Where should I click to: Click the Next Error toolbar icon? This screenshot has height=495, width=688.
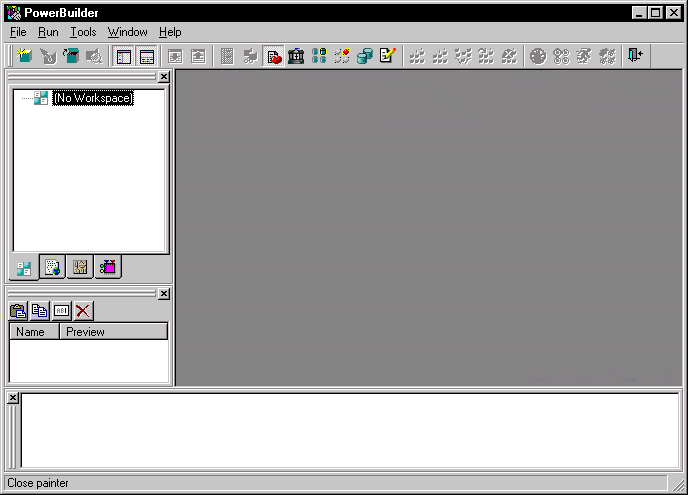coord(176,56)
